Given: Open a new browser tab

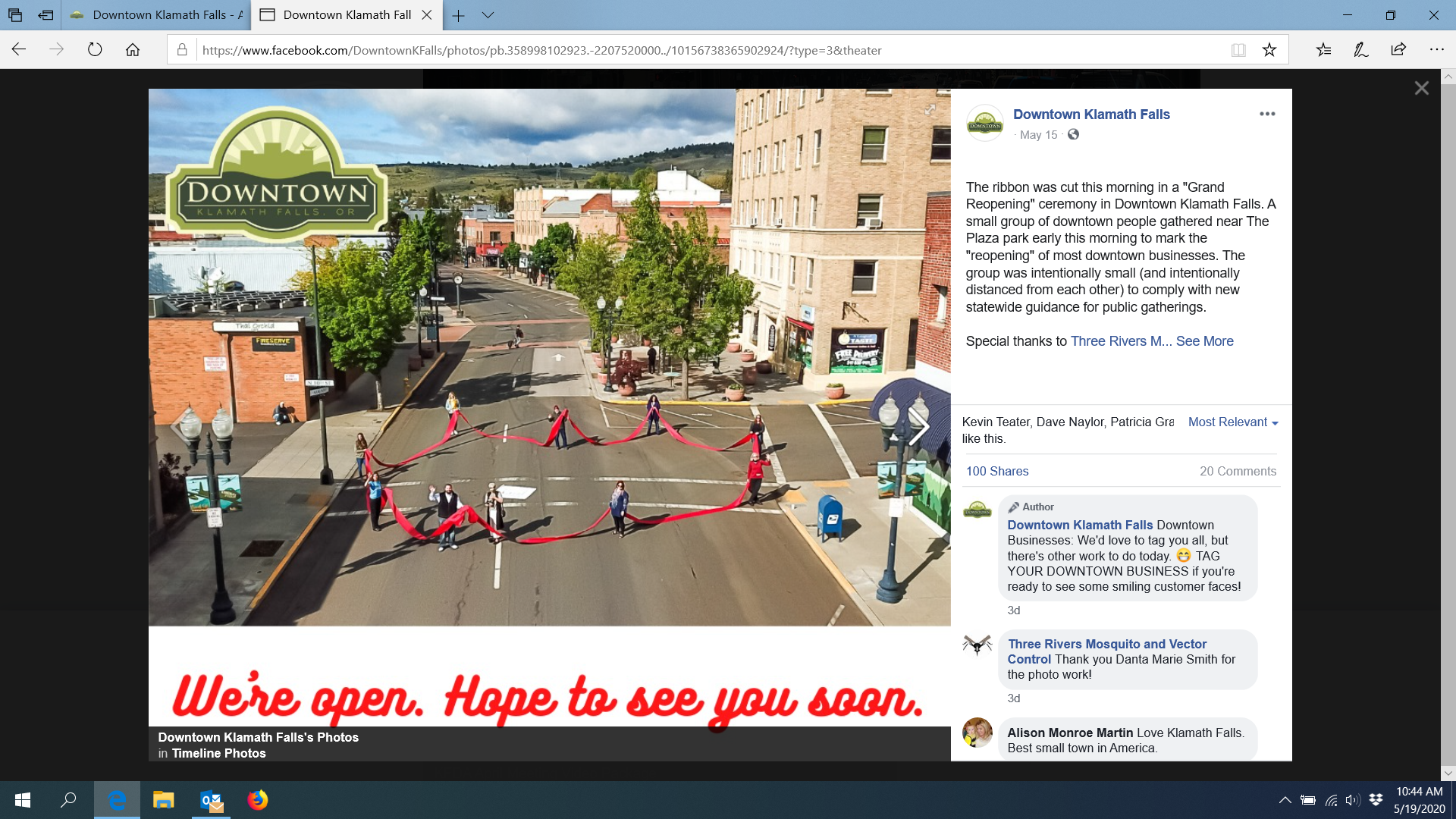Looking at the screenshot, I should (x=458, y=15).
